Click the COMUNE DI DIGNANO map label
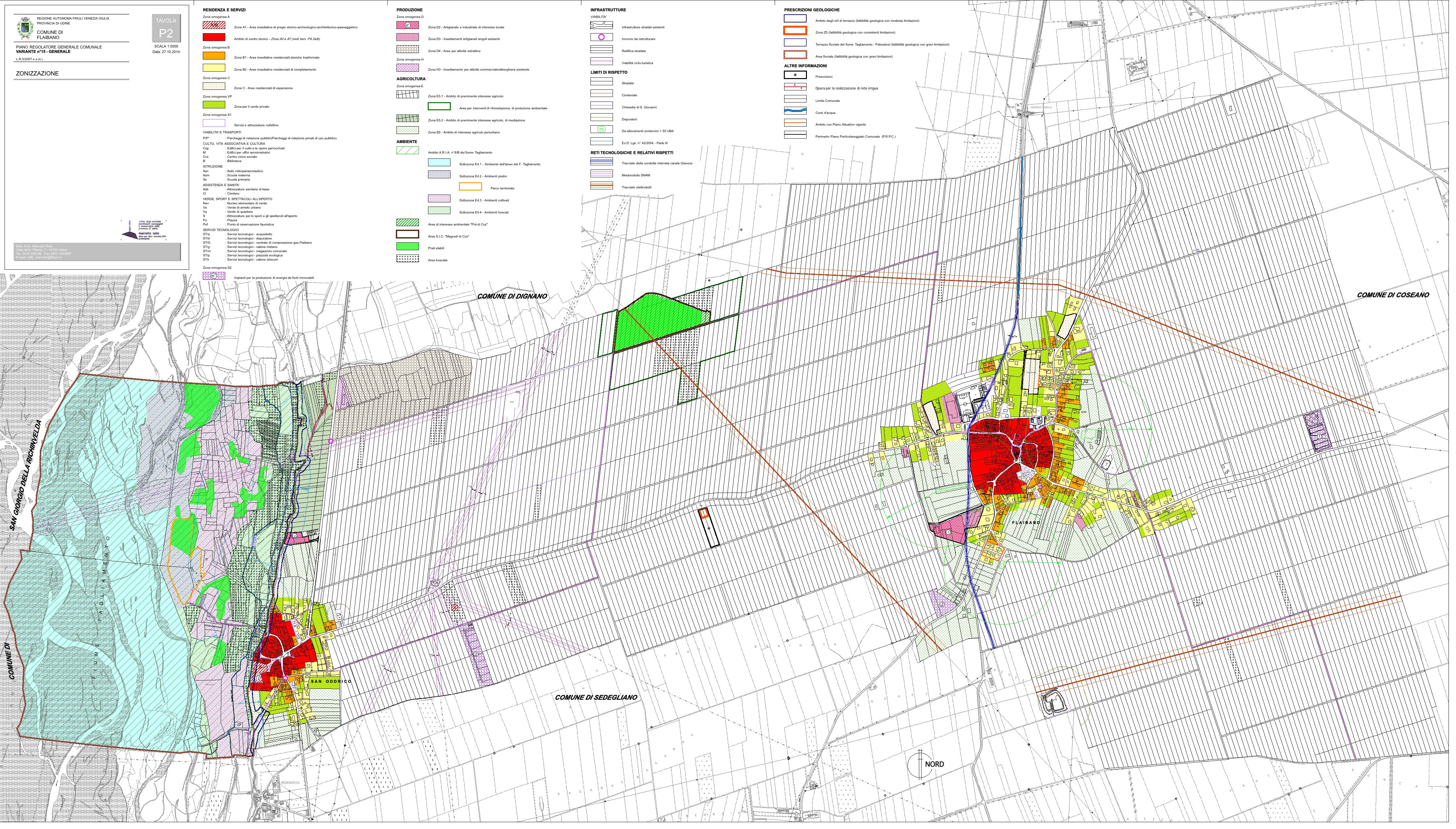 [x=512, y=296]
